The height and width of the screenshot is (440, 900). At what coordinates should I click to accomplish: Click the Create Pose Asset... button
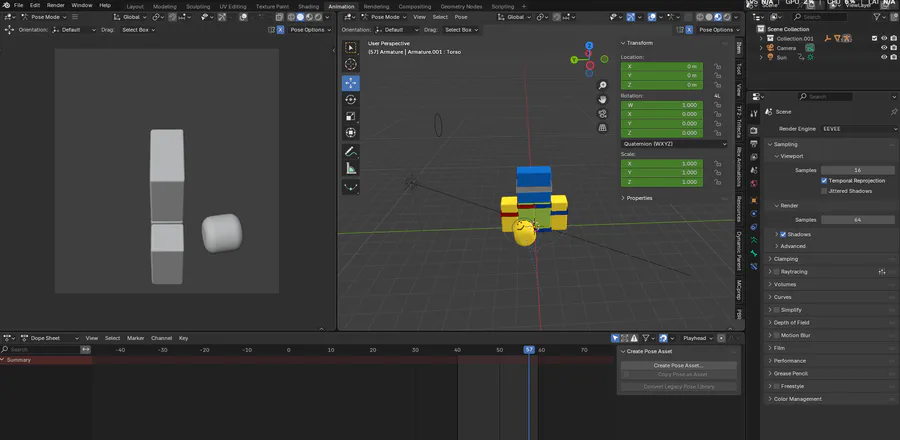point(678,365)
